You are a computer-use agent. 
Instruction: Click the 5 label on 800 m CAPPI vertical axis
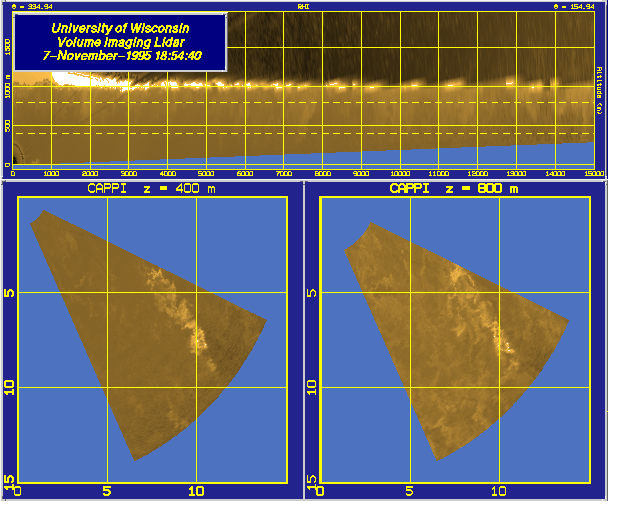click(x=312, y=293)
